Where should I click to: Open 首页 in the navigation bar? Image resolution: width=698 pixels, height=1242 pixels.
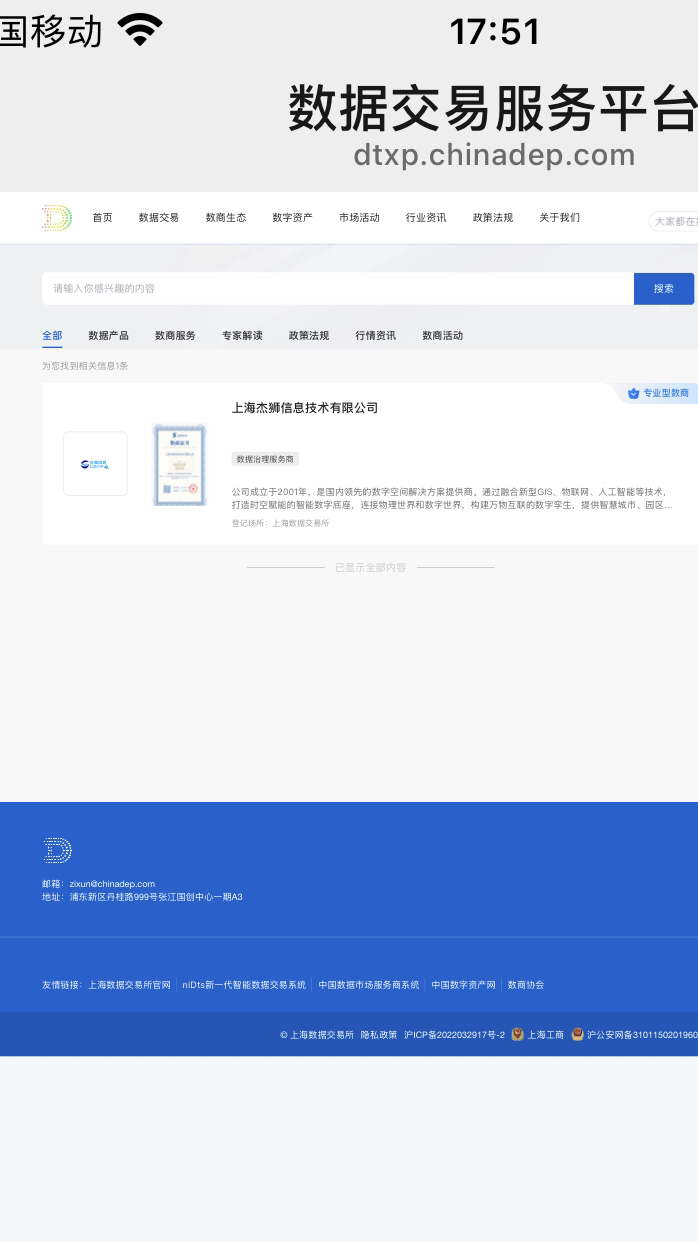click(103, 218)
